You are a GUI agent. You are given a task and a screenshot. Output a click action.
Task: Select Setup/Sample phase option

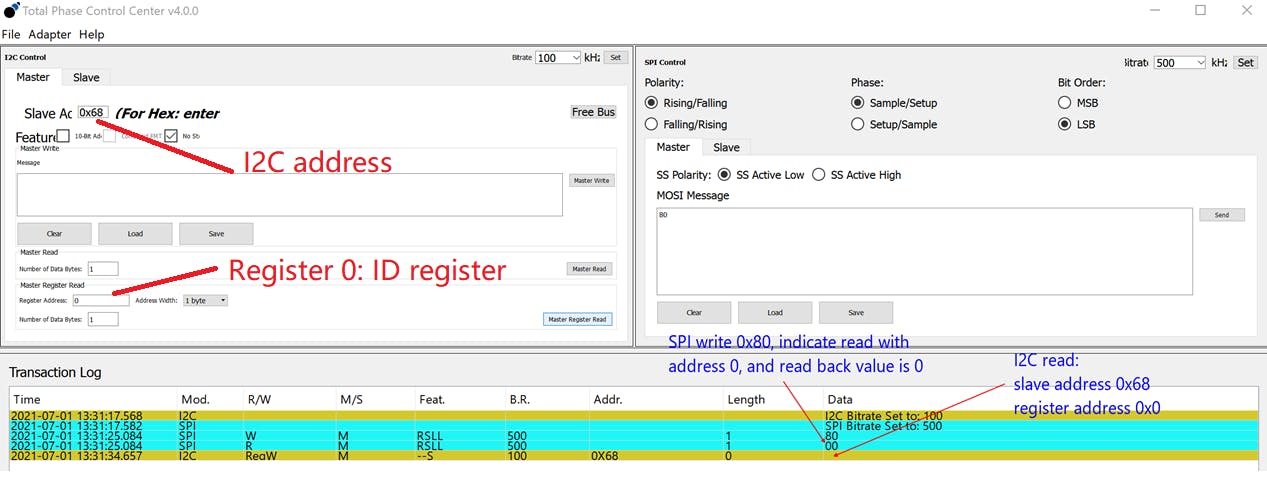[858, 124]
